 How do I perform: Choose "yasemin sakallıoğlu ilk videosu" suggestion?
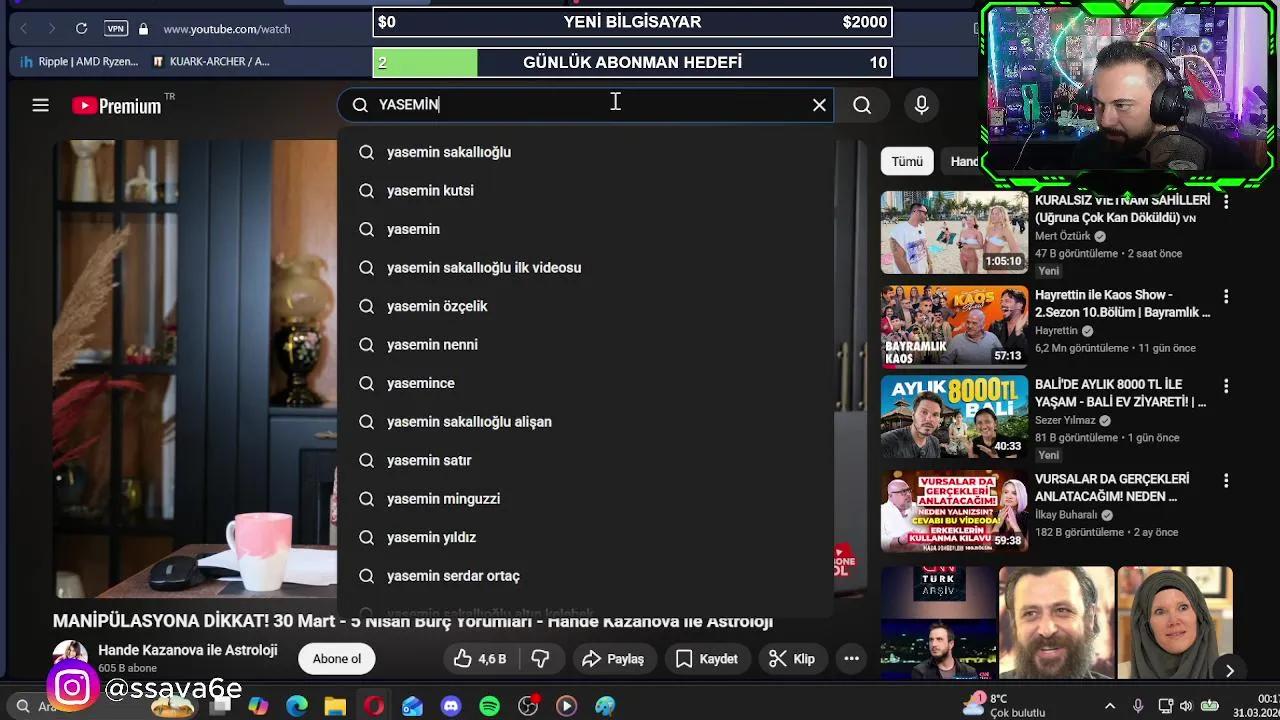click(586, 267)
